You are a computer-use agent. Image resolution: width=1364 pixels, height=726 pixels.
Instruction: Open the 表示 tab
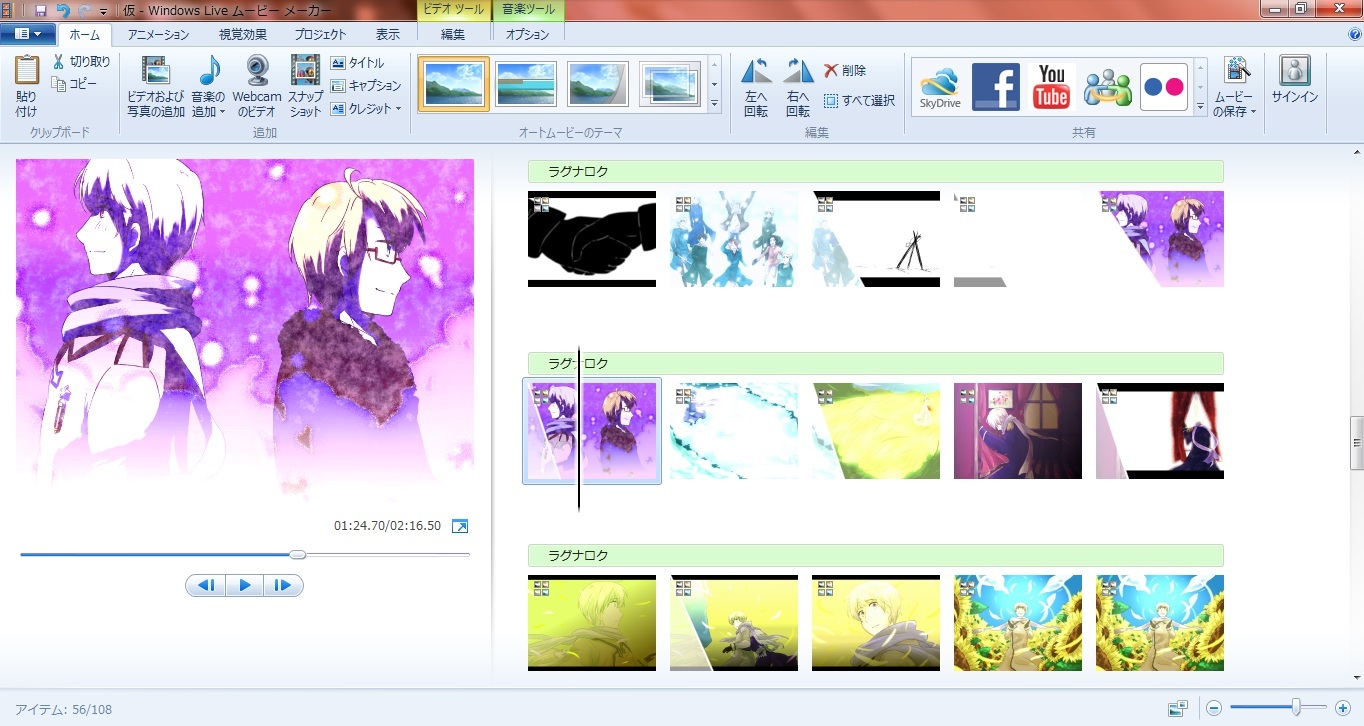(388, 35)
